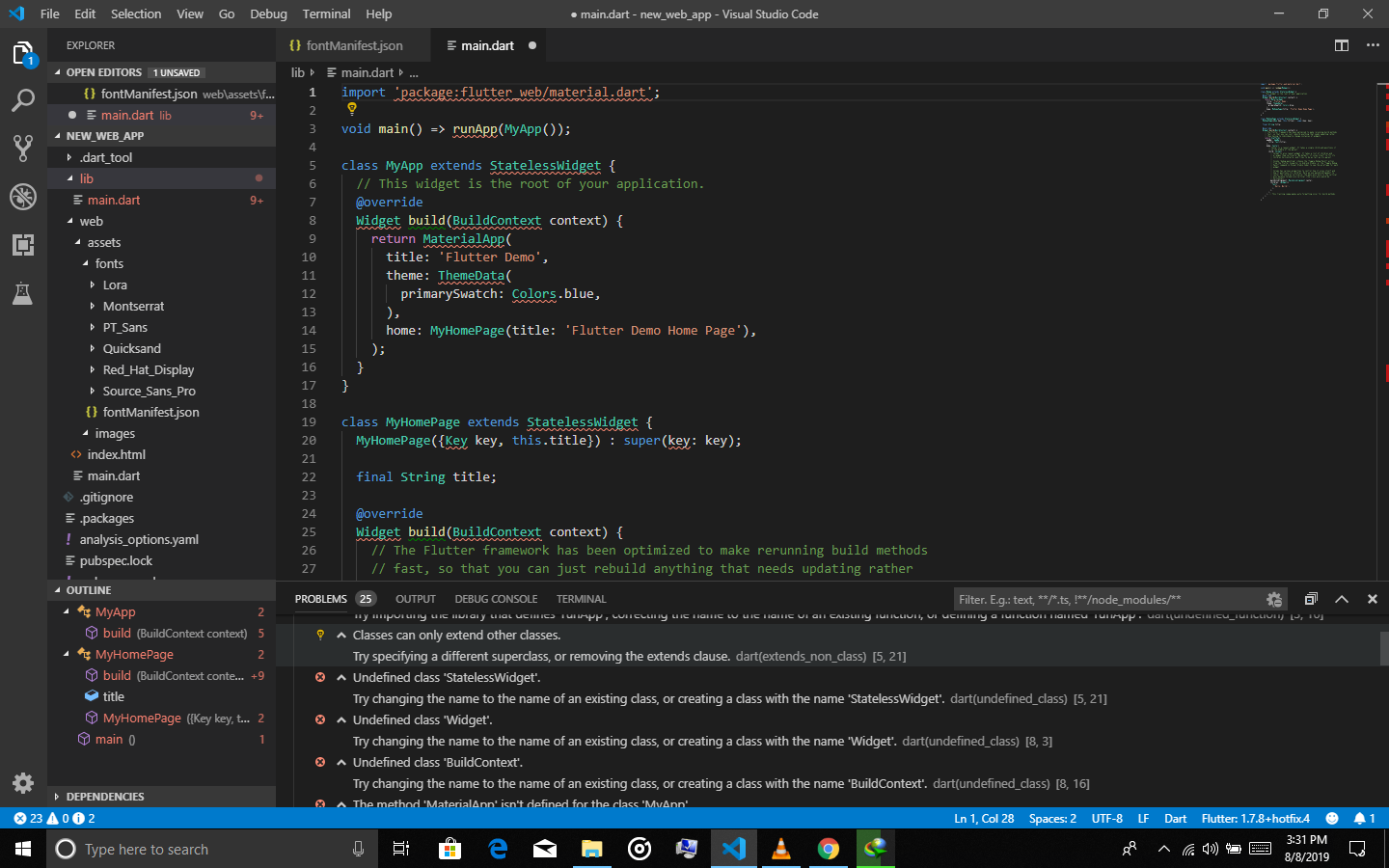Split the editor to the right
This screenshot has width=1389, height=868.
1342,45
